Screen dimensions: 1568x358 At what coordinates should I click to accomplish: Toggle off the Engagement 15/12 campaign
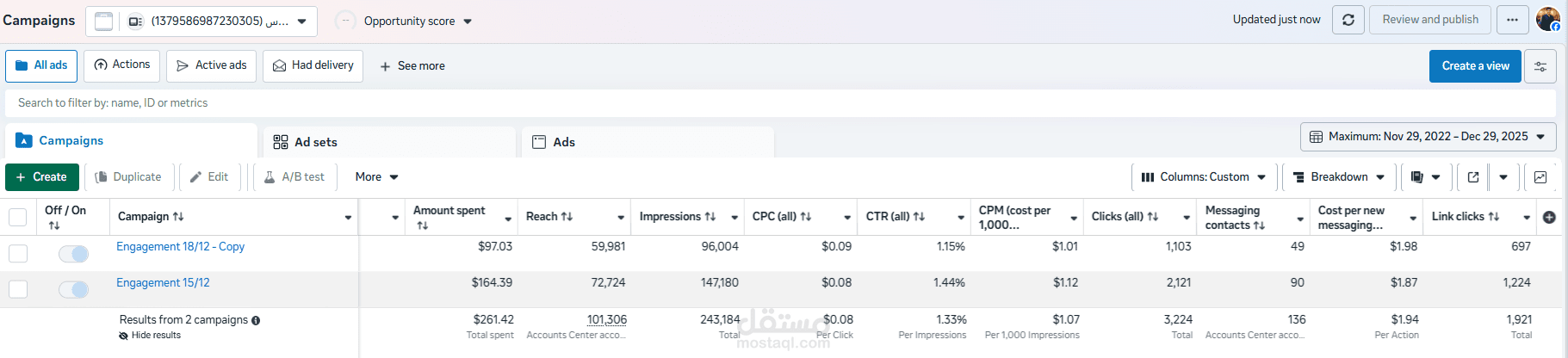(x=73, y=290)
